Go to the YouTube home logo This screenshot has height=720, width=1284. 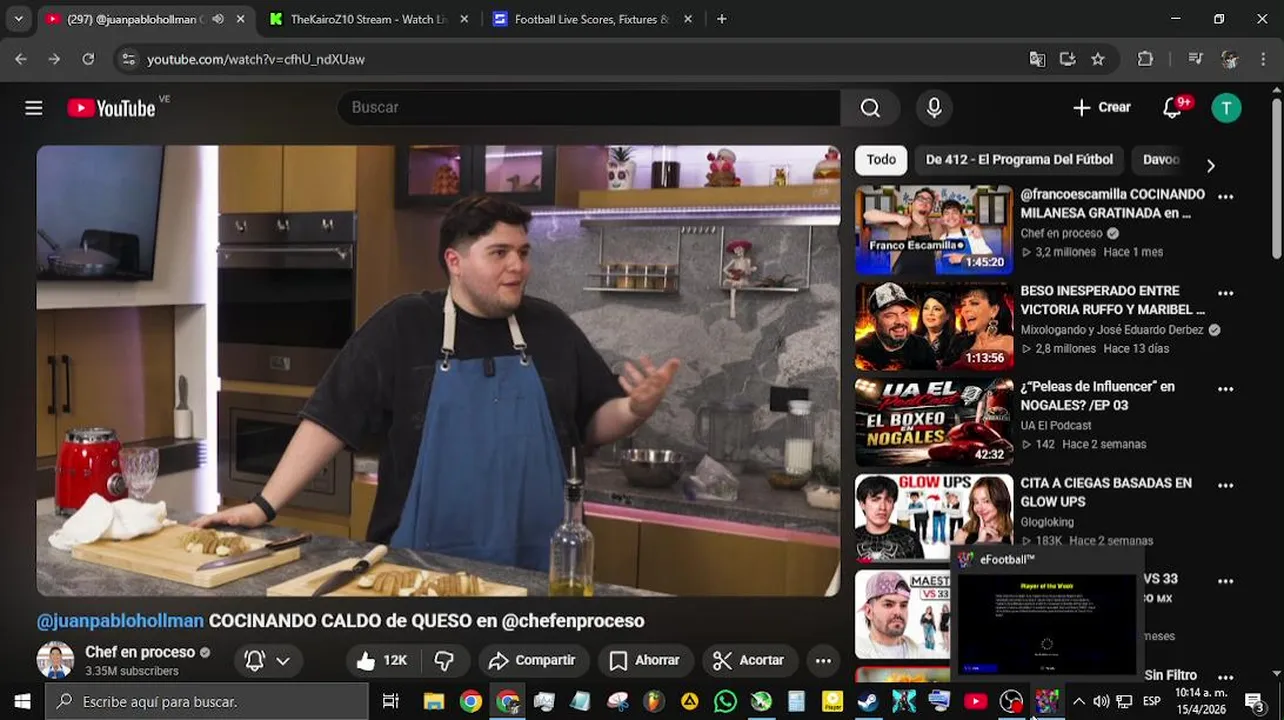[x=111, y=108]
